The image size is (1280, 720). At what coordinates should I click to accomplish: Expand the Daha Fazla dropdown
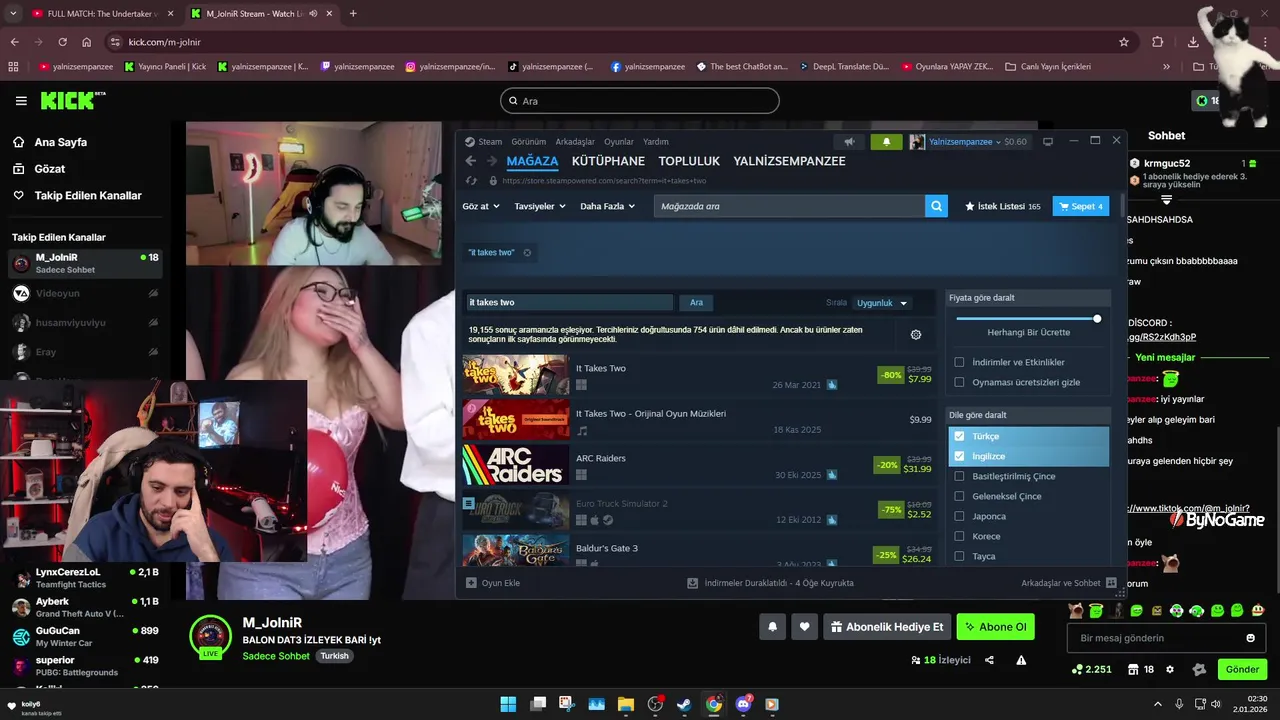pyautogui.click(x=608, y=206)
